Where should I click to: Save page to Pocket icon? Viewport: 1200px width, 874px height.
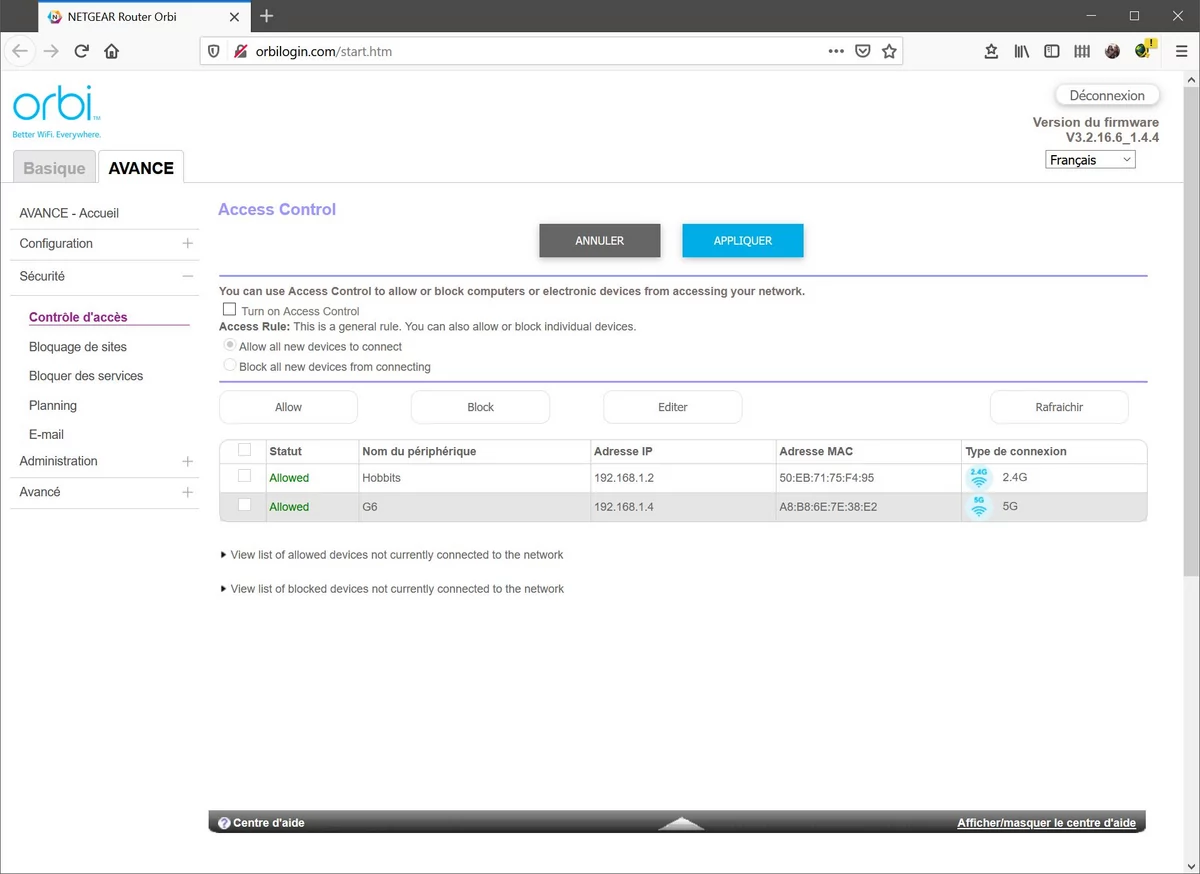tap(863, 51)
